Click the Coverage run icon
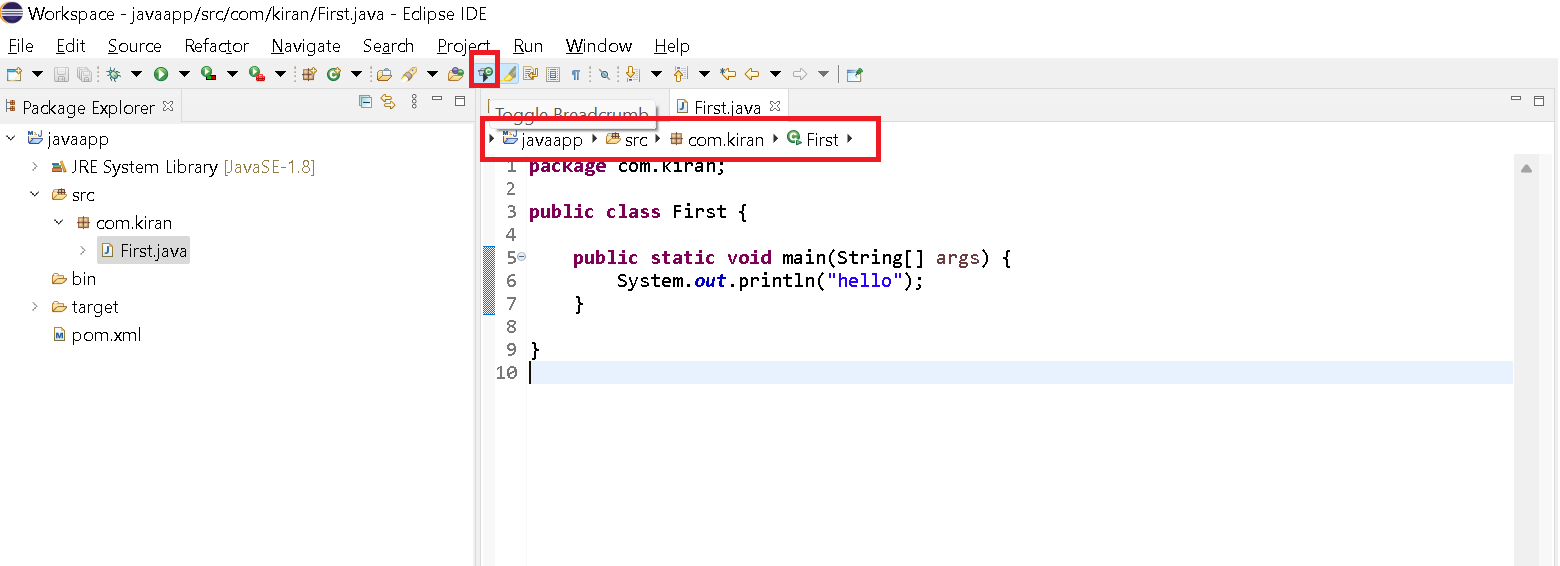This screenshot has width=1560, height=566. click(x=208, y=74)
